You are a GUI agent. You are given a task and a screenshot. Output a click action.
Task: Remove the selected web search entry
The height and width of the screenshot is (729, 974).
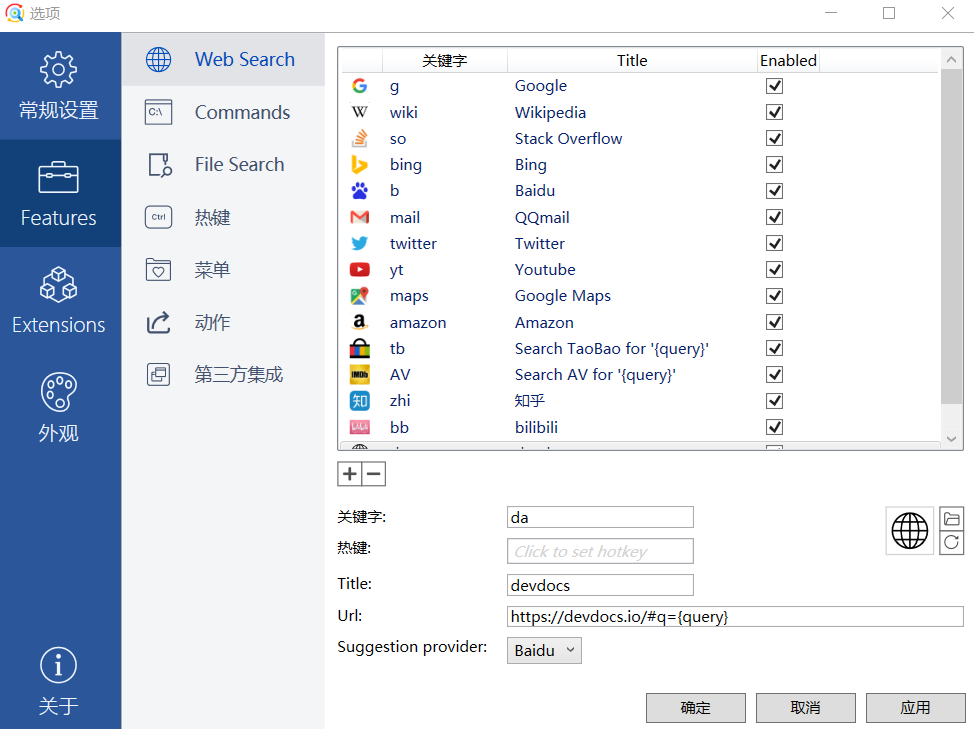click(x=374, y=474)
